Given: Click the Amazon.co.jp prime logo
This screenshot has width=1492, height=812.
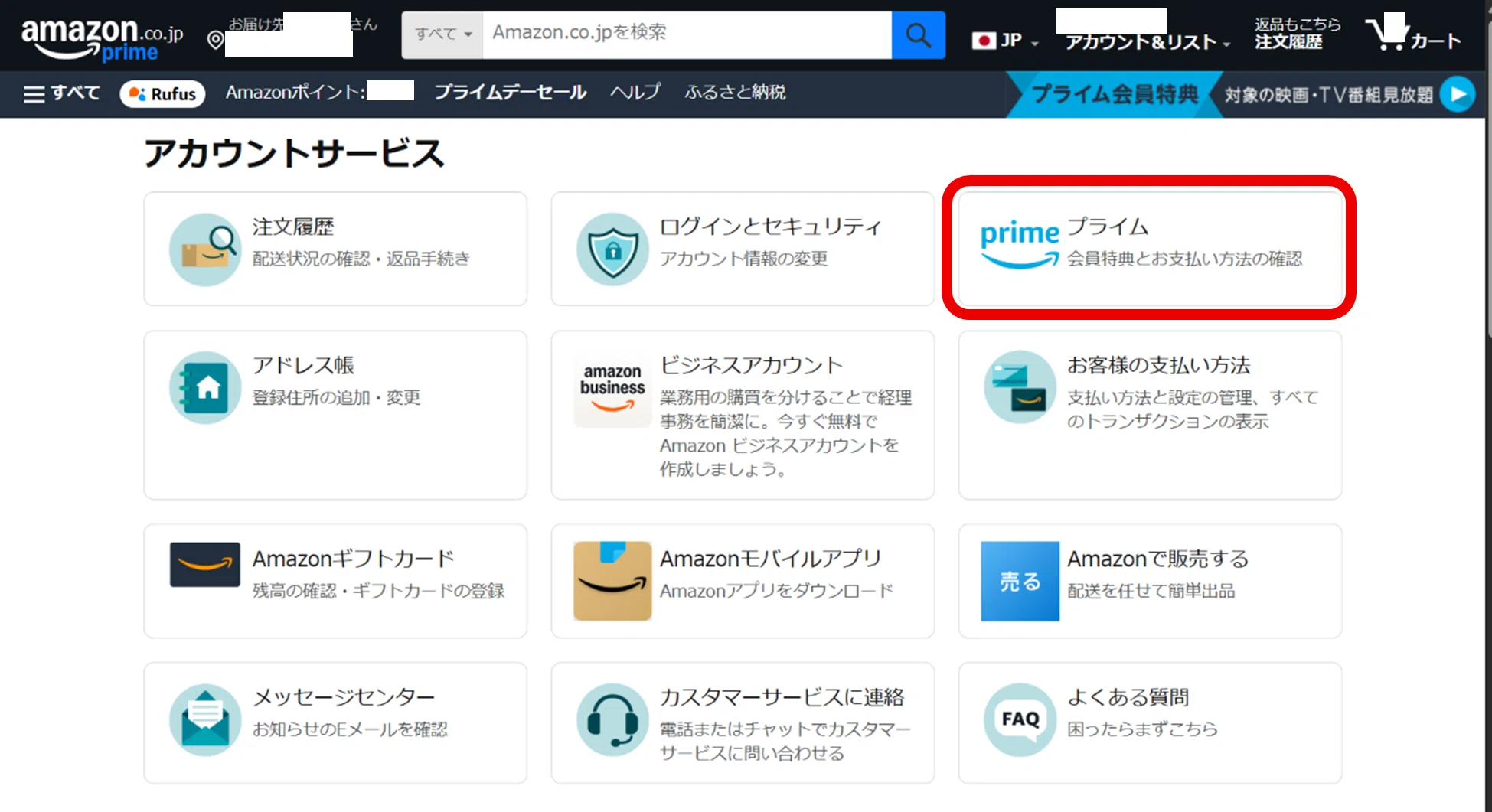Looking at the screenshot, I should click(x=102, y=38).
